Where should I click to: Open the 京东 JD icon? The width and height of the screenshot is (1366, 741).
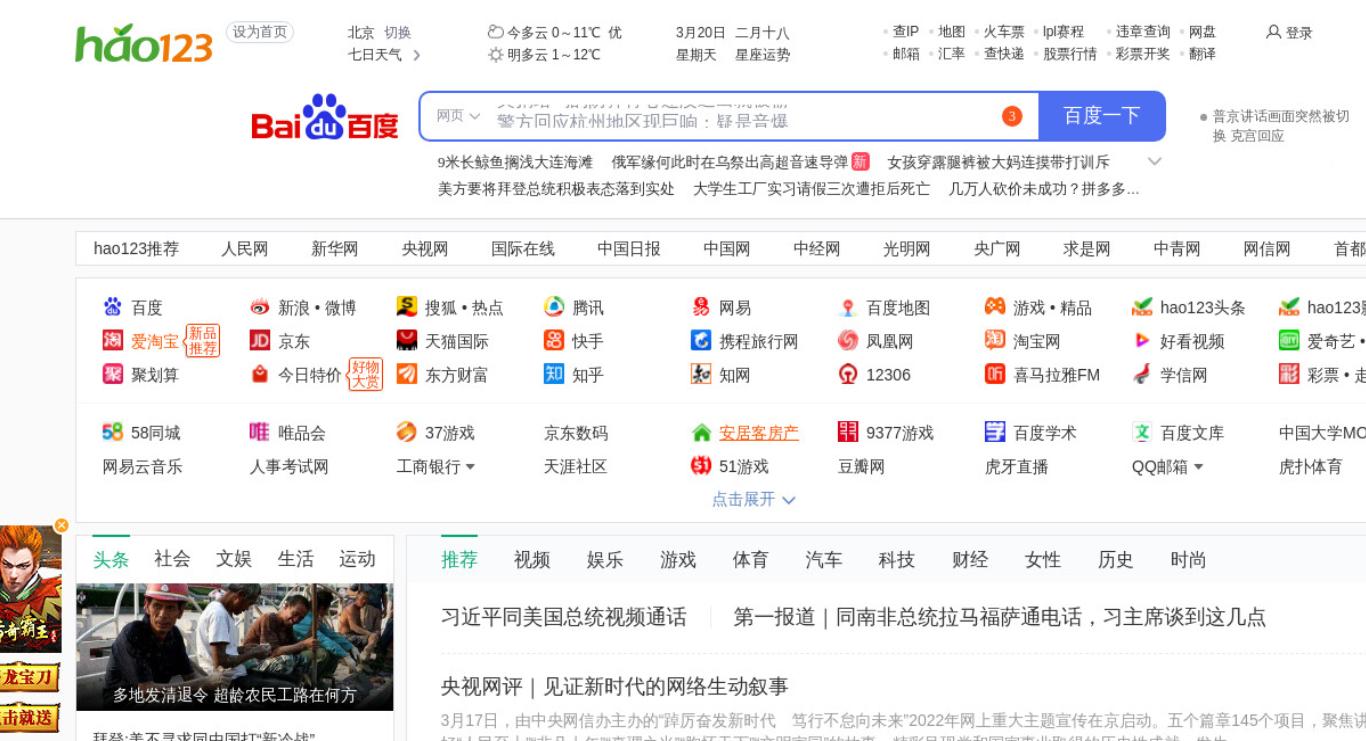[260, 341]
